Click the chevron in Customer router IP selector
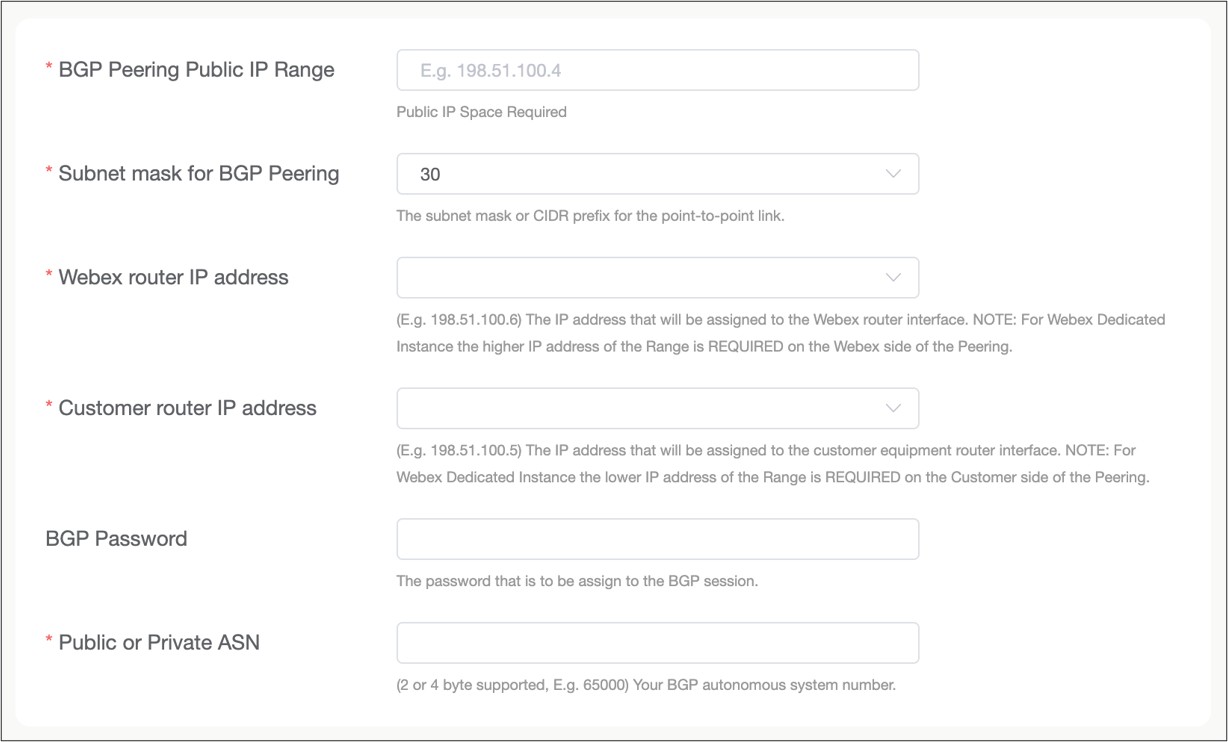1228x742 pixels. [x=893, y=408]
